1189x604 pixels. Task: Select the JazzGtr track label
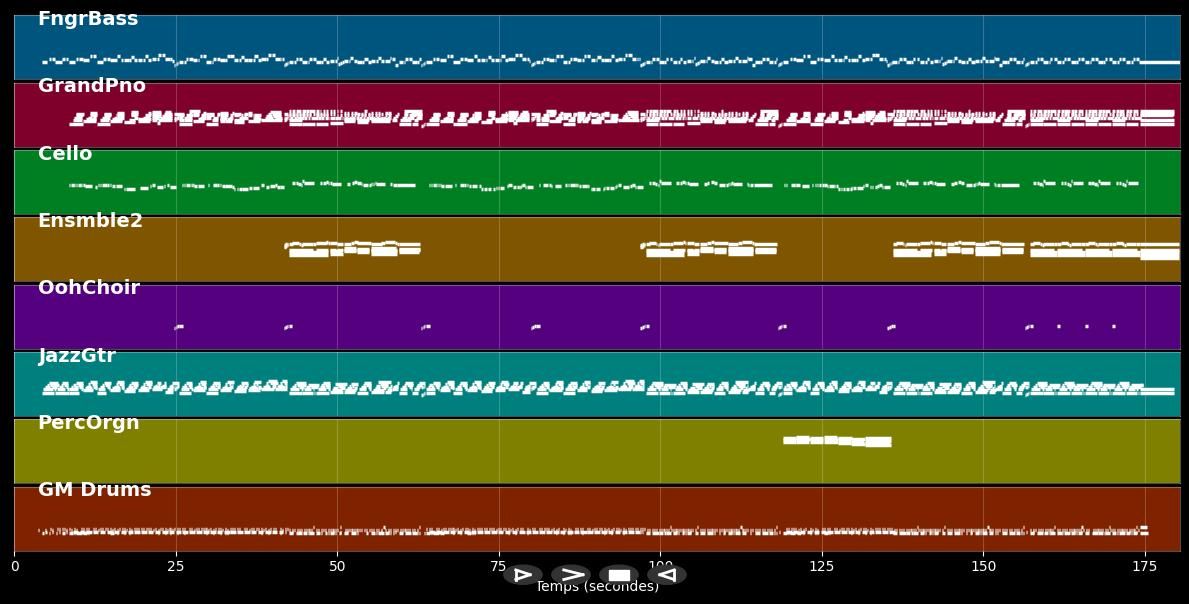(x=77, y=356)
